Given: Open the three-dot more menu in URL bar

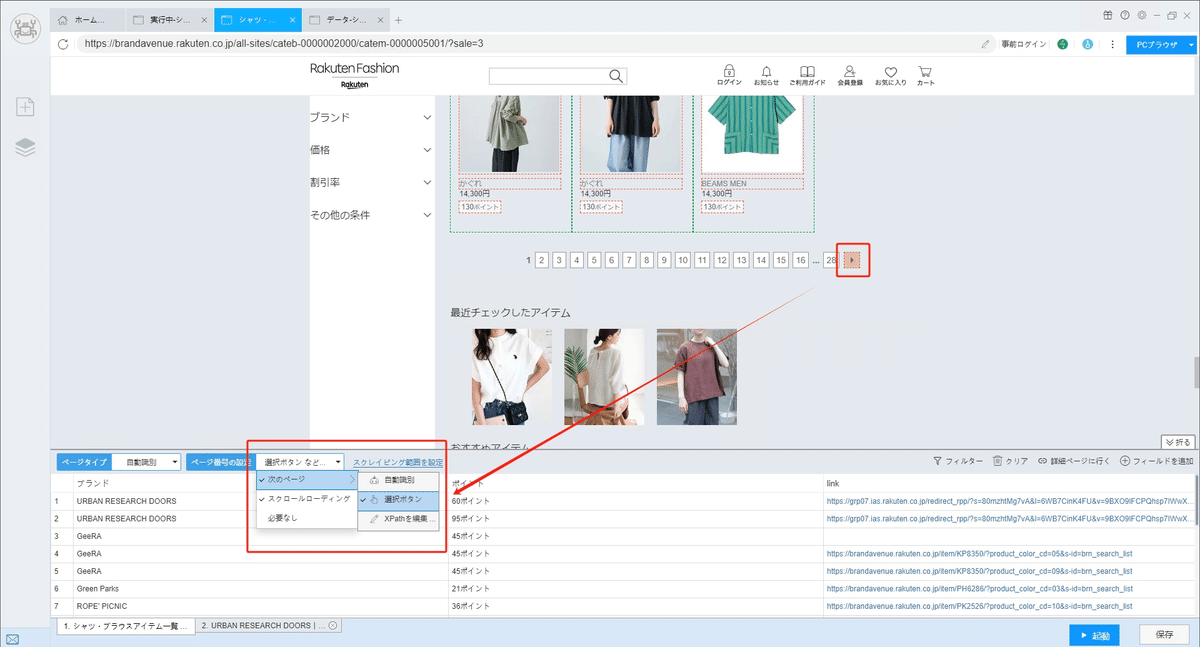Looking at the screenshot, I should tap(1112, 44).
